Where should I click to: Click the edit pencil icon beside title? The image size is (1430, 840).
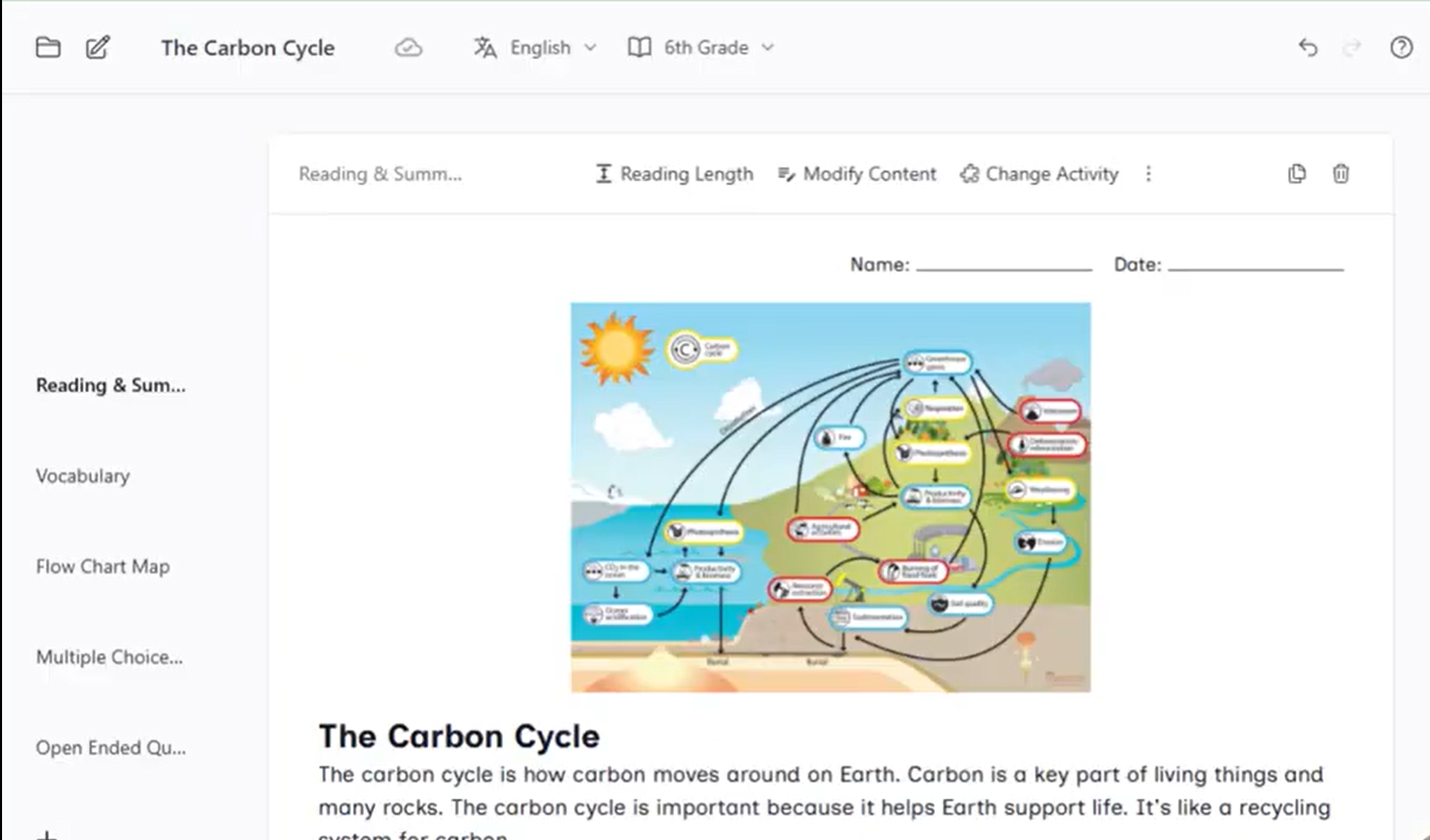pos(97,48)
